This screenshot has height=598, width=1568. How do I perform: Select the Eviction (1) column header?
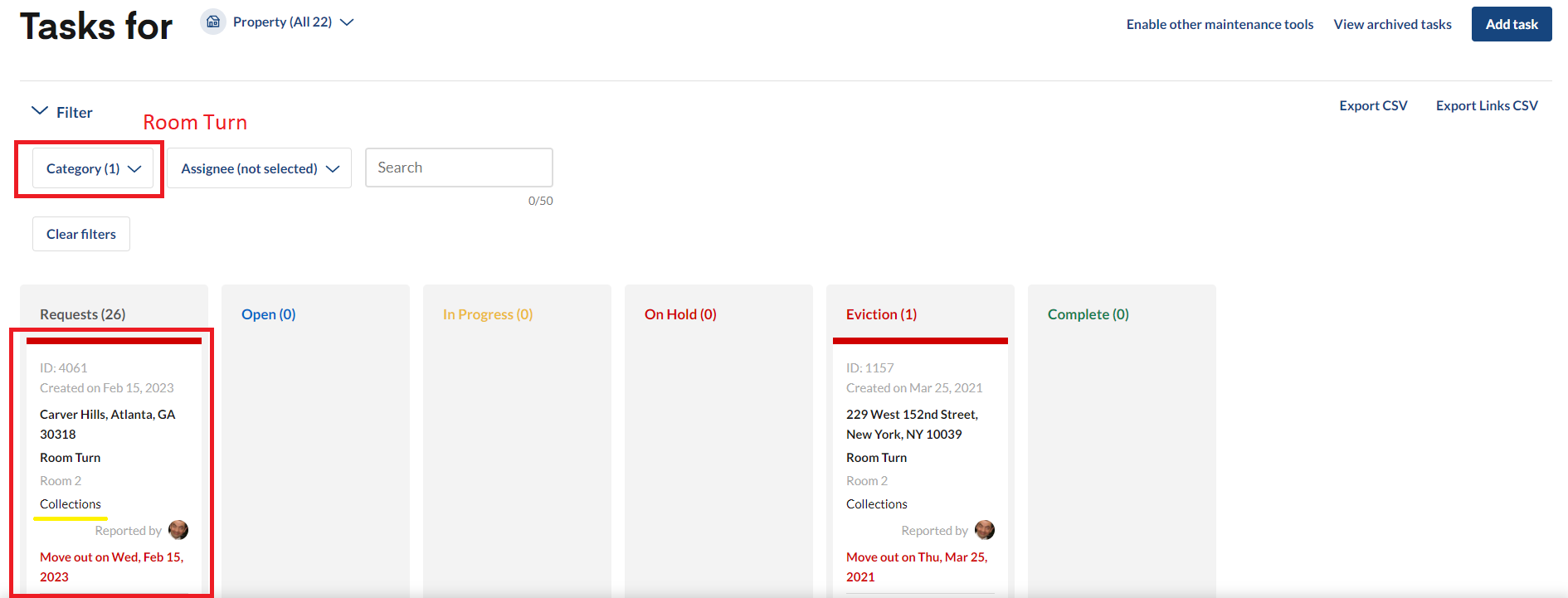tap(881, 314)
